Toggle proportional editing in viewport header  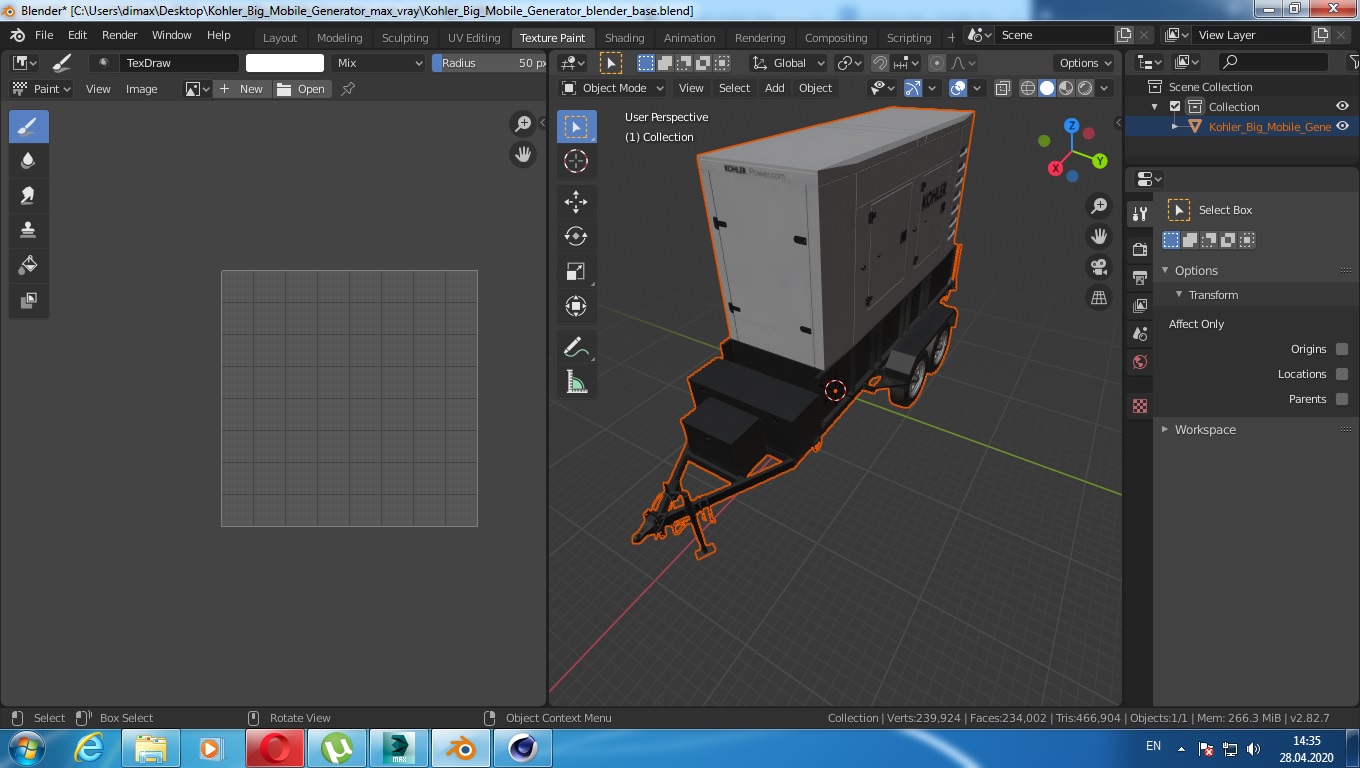pyautogui.click(x=936, y=63)
